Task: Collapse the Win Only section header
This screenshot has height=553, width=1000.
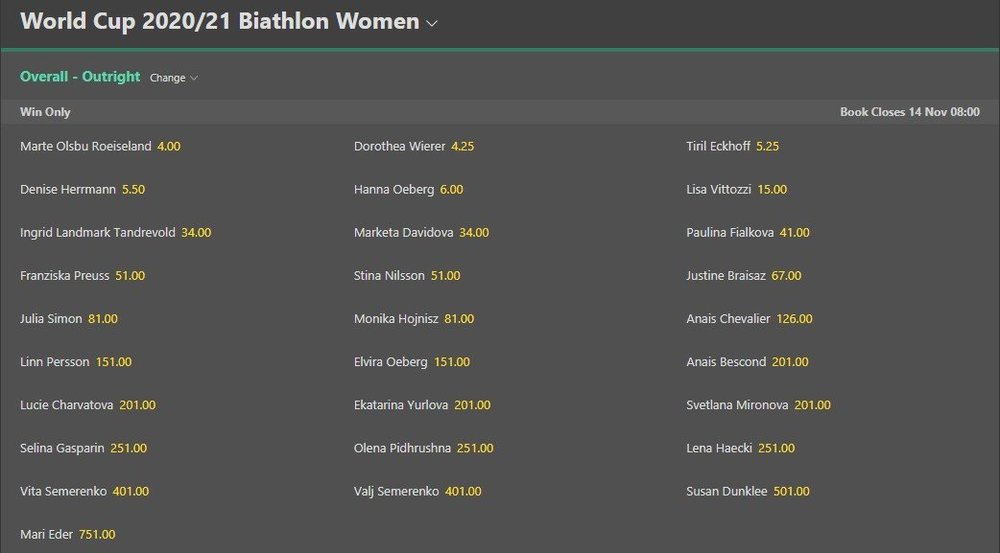Action: click(x=46, y=112)
